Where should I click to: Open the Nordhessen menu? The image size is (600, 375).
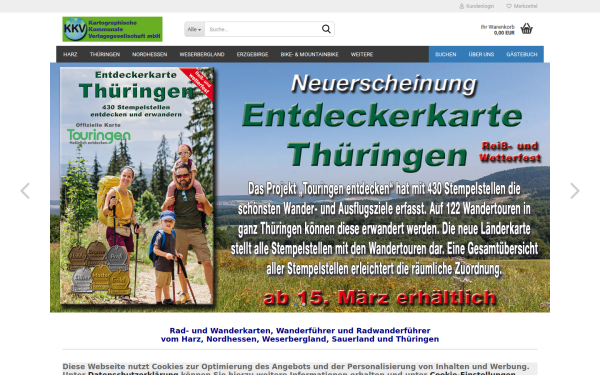coord(150,54)
